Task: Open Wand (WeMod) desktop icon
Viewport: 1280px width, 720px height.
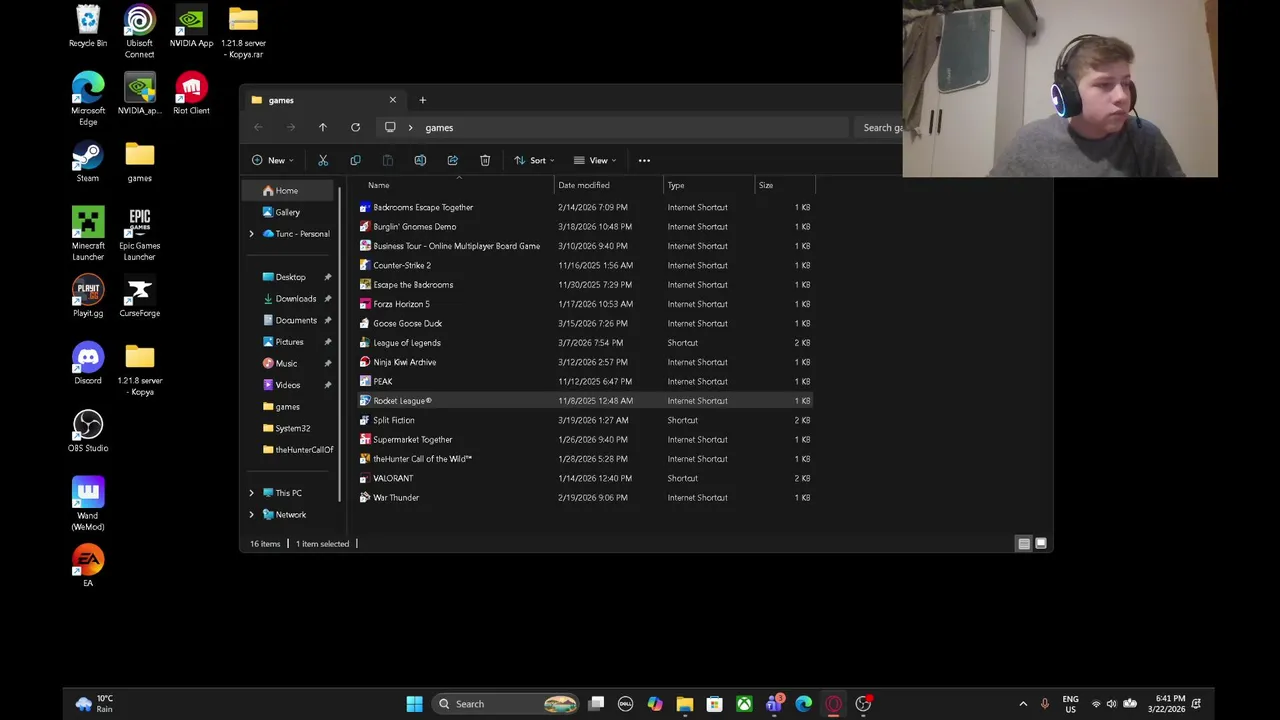Action: click(88, 504)
